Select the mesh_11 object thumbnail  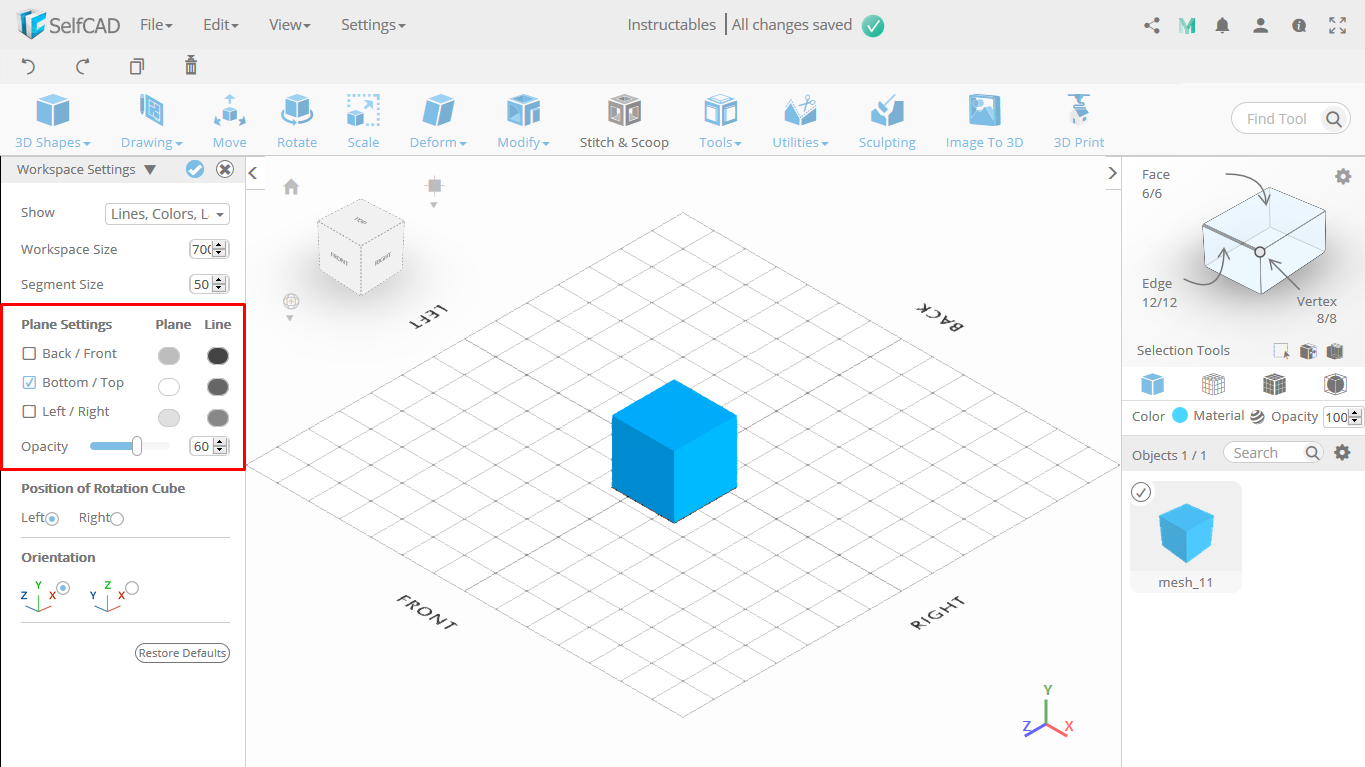[x=1186, y=536]
